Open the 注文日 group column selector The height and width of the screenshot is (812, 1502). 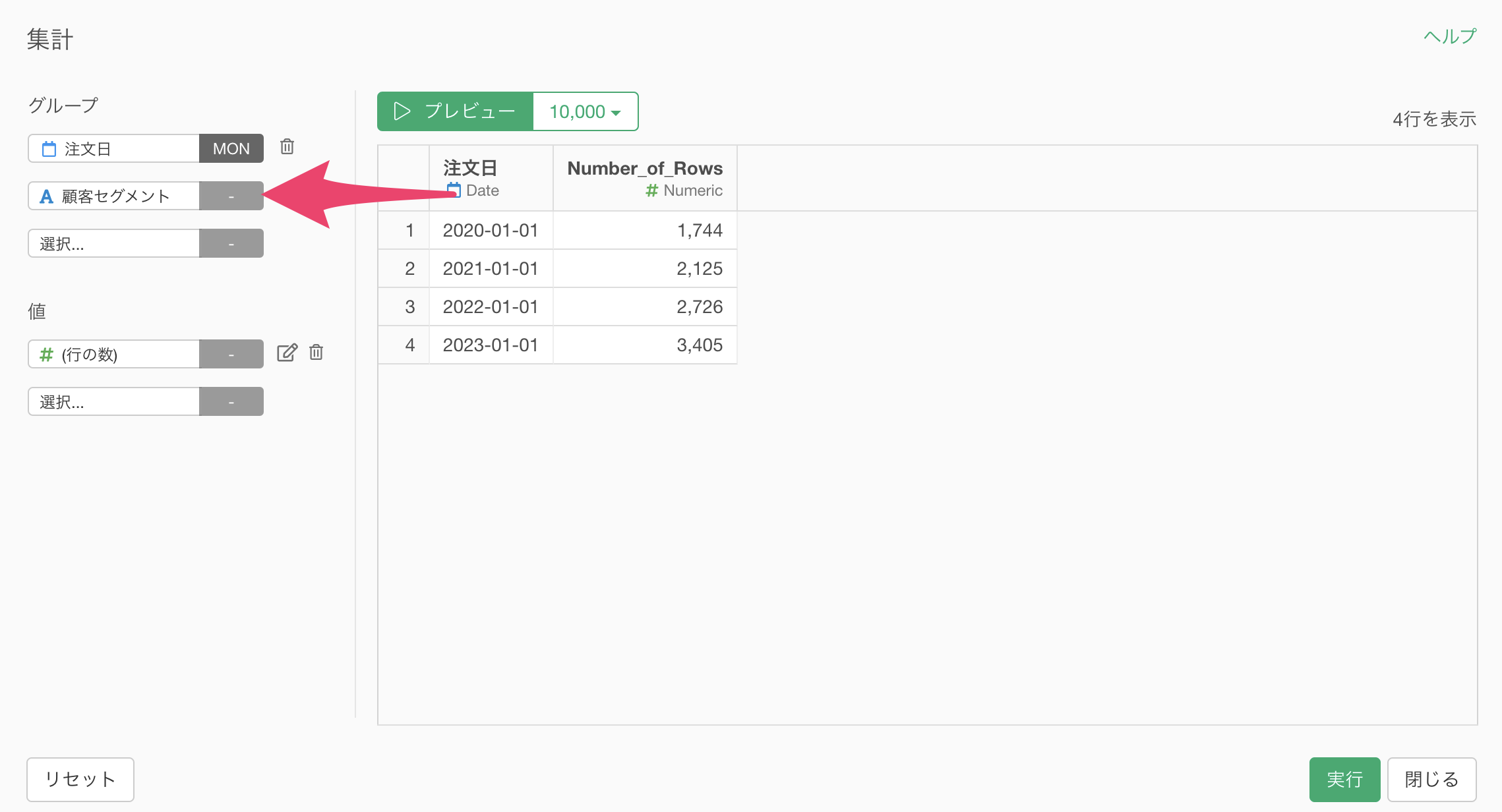pyautogui.click(x=113, y=148)
